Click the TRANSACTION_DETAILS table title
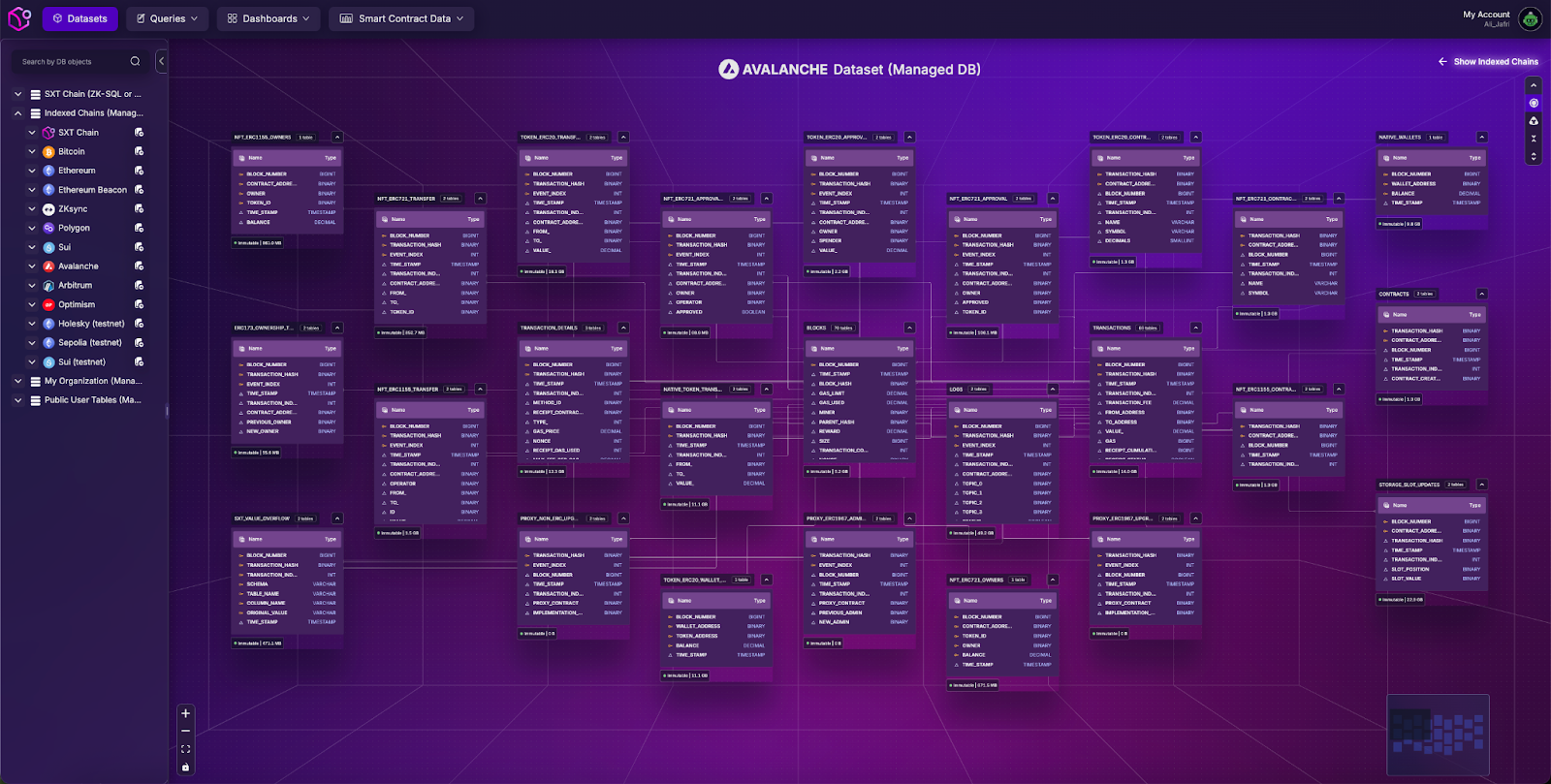Screen dimensions: 1551x784 pos(549,329)
